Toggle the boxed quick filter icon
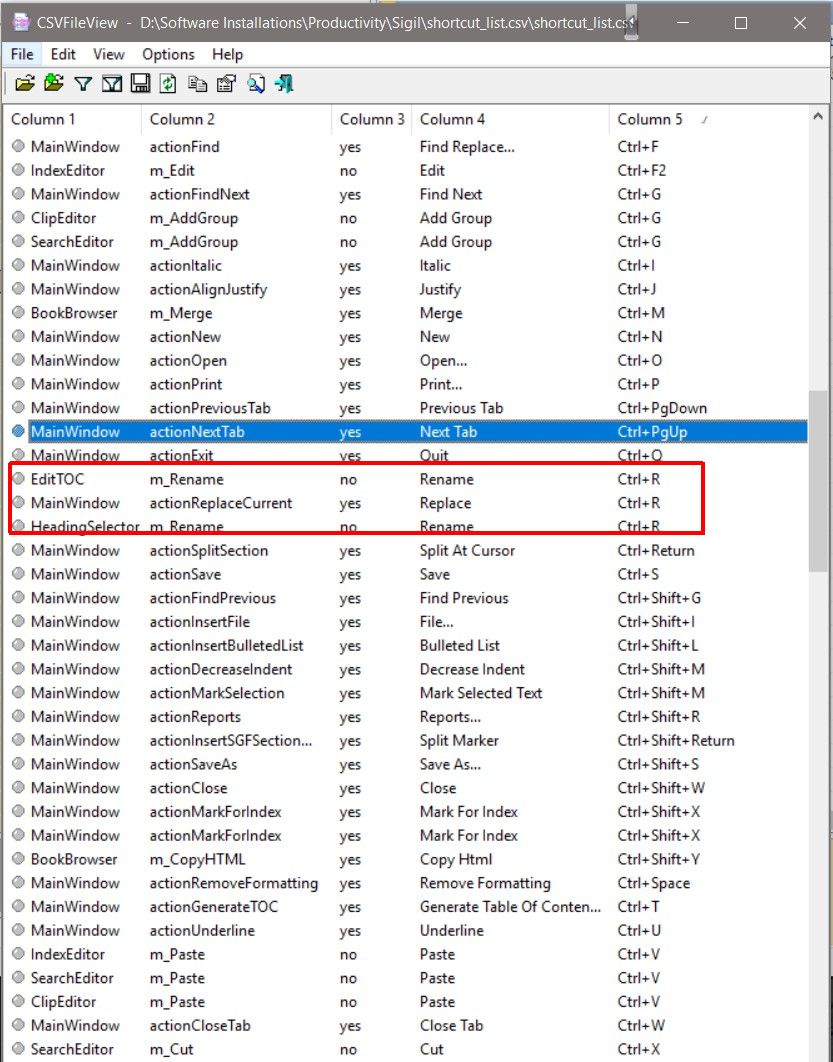833x1062 pixels. tap(112, 84)
